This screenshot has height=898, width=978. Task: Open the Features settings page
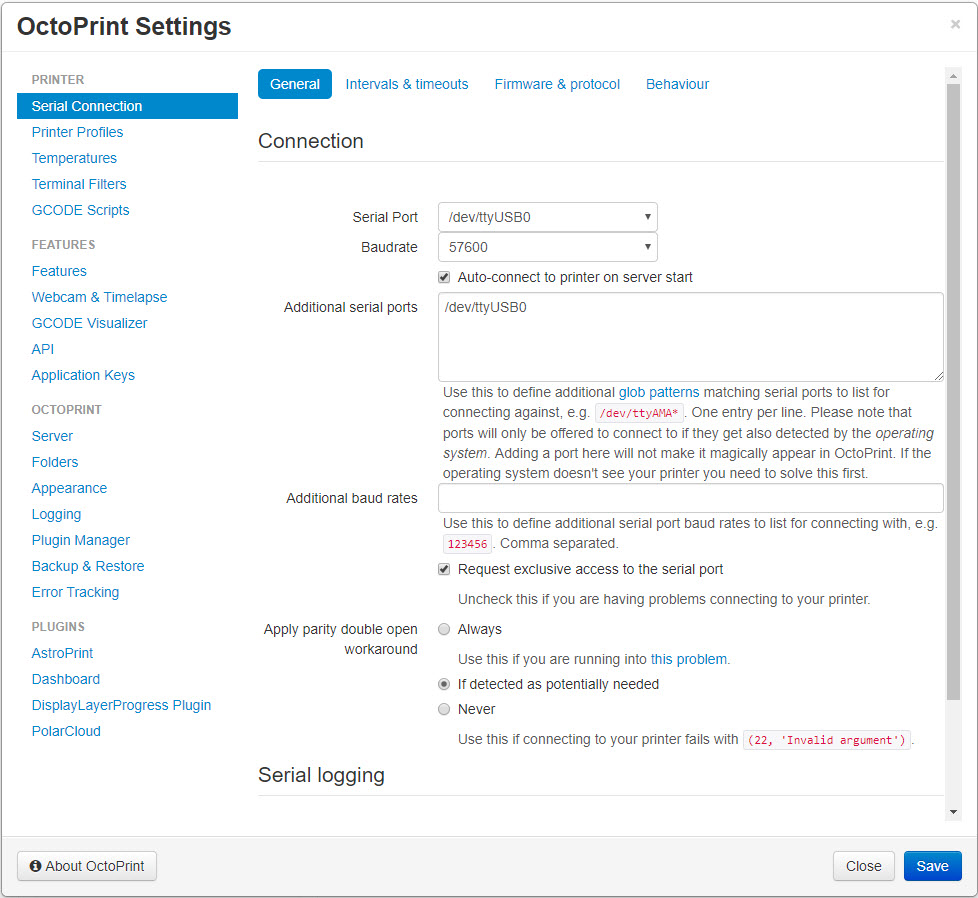(59, 271)
